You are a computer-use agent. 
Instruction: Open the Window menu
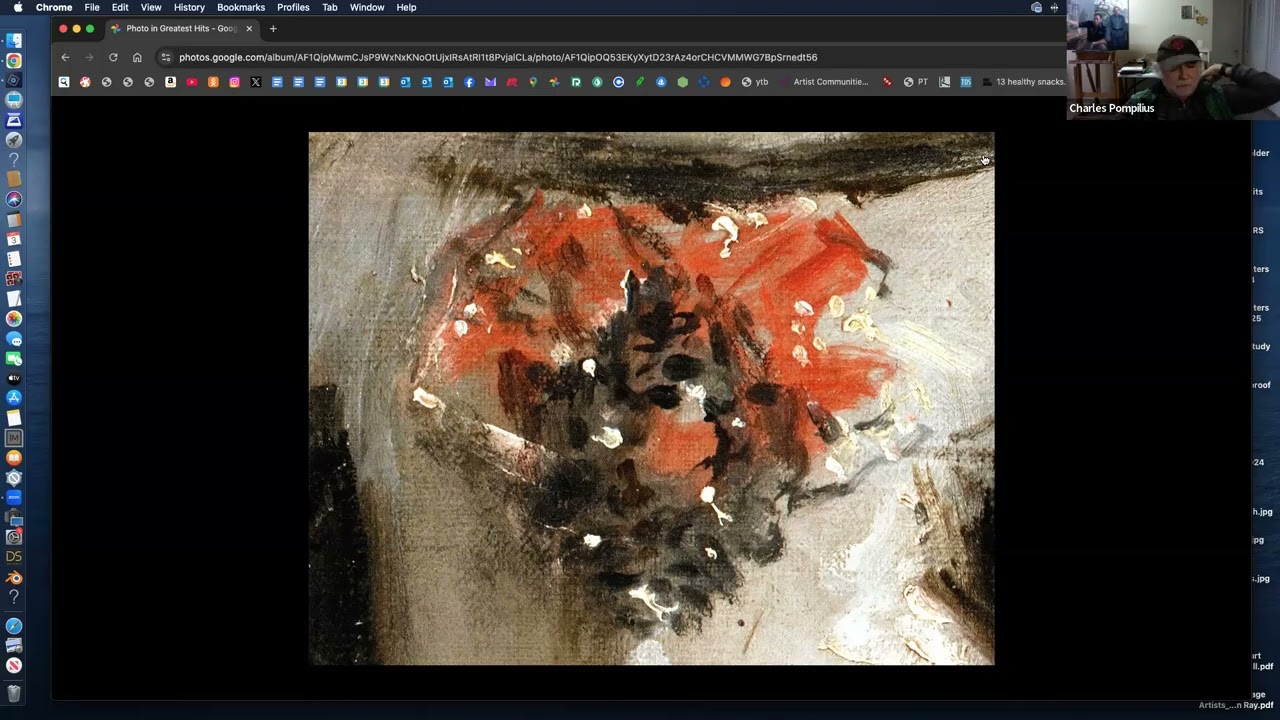click(x=367, y=7)
